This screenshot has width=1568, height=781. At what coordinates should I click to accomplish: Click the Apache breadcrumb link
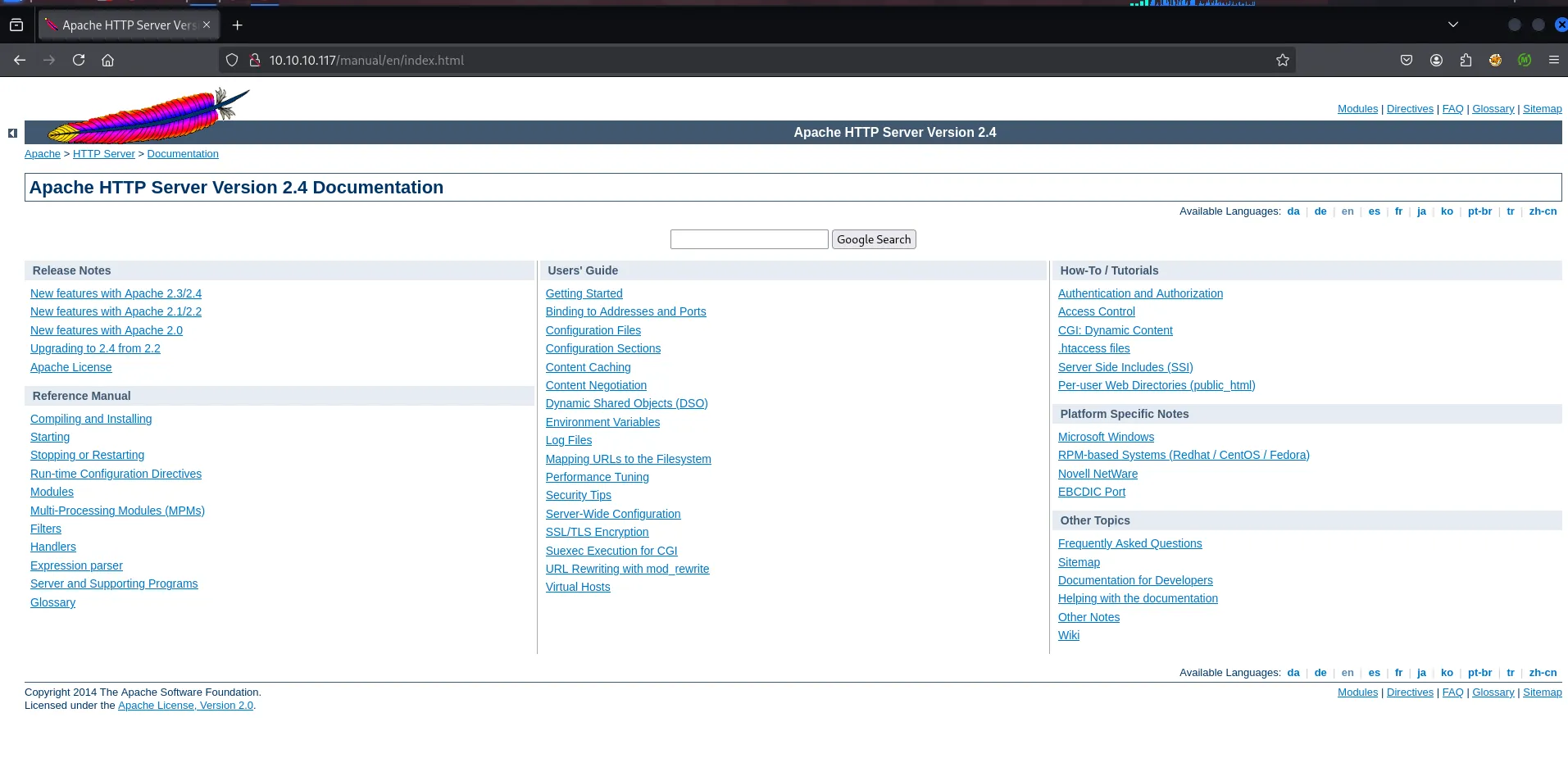(x=43, y=154)
